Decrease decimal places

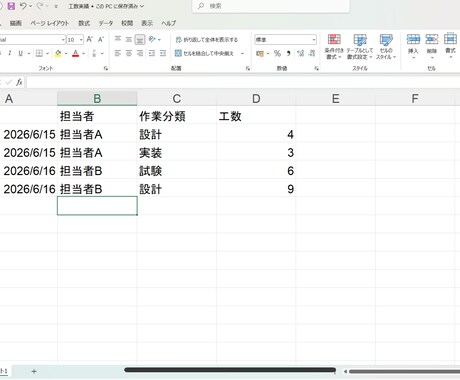(312, 53)
